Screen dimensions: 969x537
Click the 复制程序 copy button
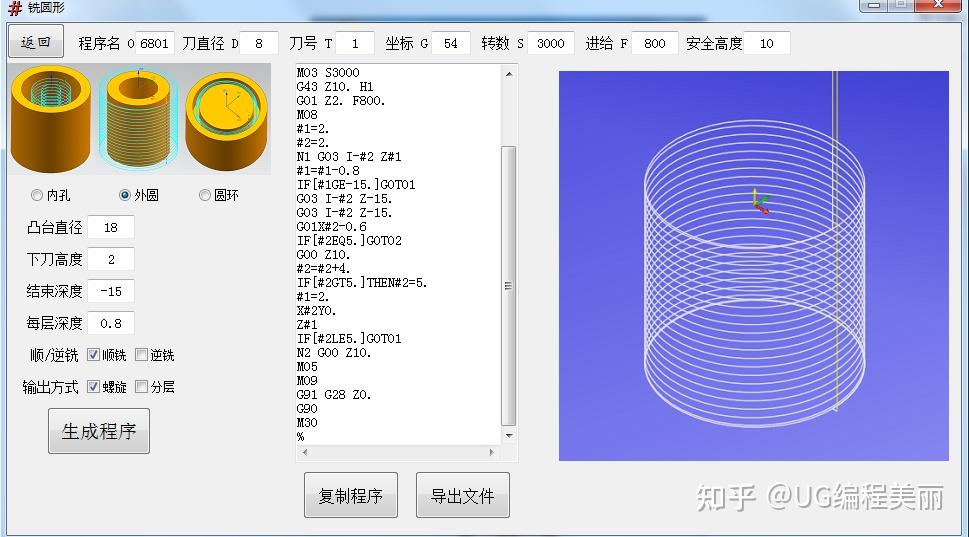(x=350, y=496)
